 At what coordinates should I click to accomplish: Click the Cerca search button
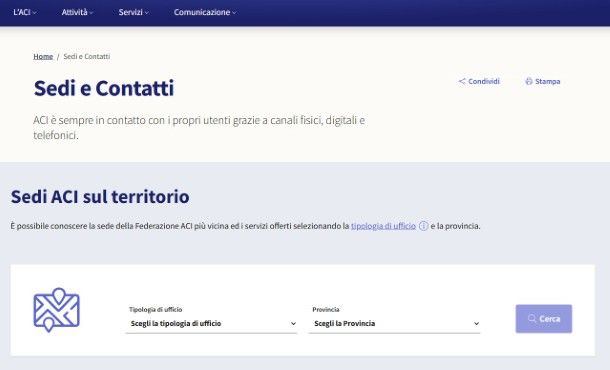[x=544, y=319]
